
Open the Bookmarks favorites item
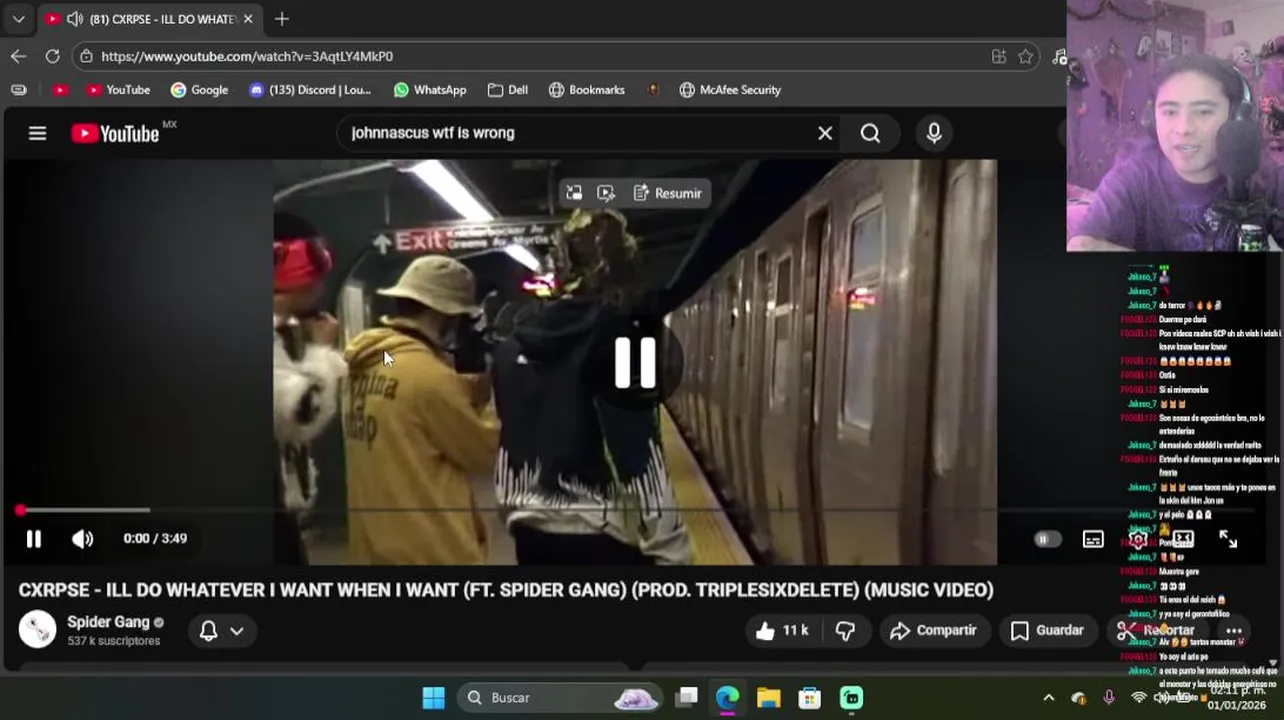tap(587, 90)
